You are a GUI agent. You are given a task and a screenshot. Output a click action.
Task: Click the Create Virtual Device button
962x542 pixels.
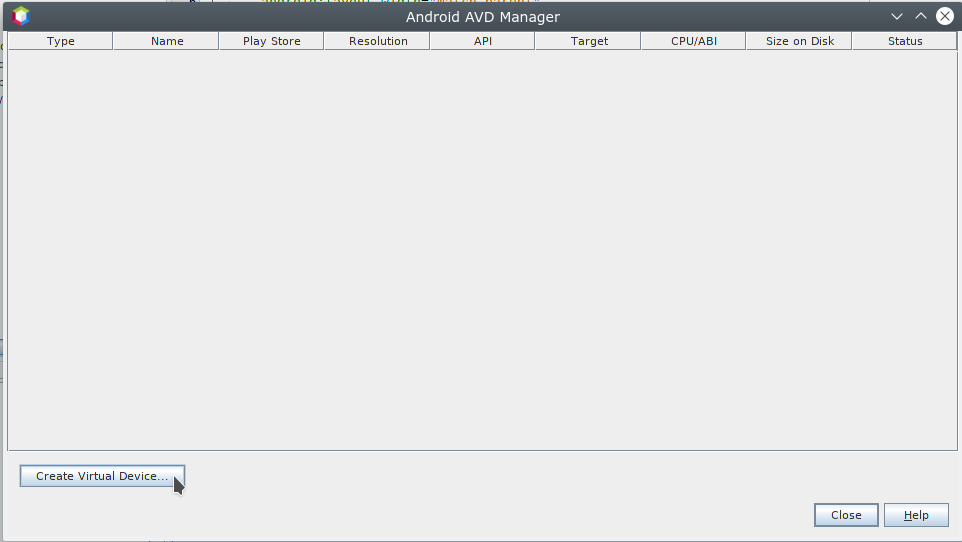102,476
